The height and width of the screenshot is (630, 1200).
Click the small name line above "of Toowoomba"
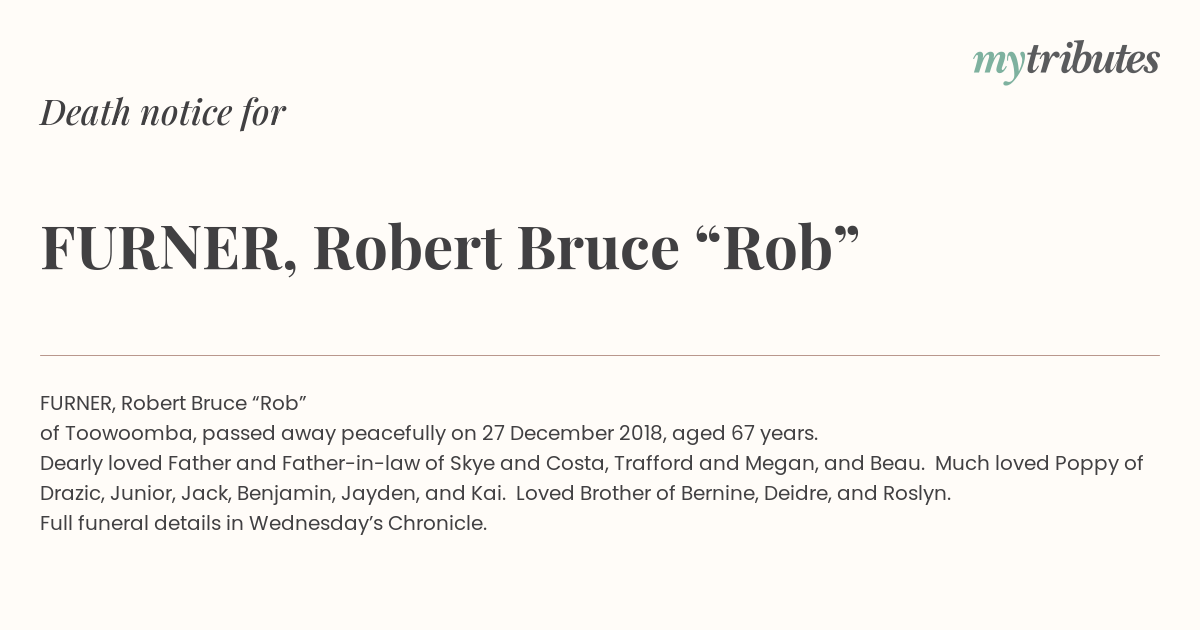click(x=173, y=403)
